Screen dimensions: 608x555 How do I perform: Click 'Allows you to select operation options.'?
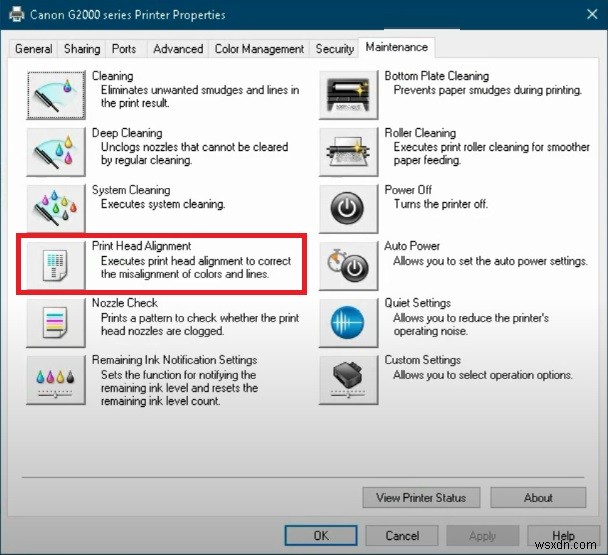pyautogui.click(x=483, y=375)
